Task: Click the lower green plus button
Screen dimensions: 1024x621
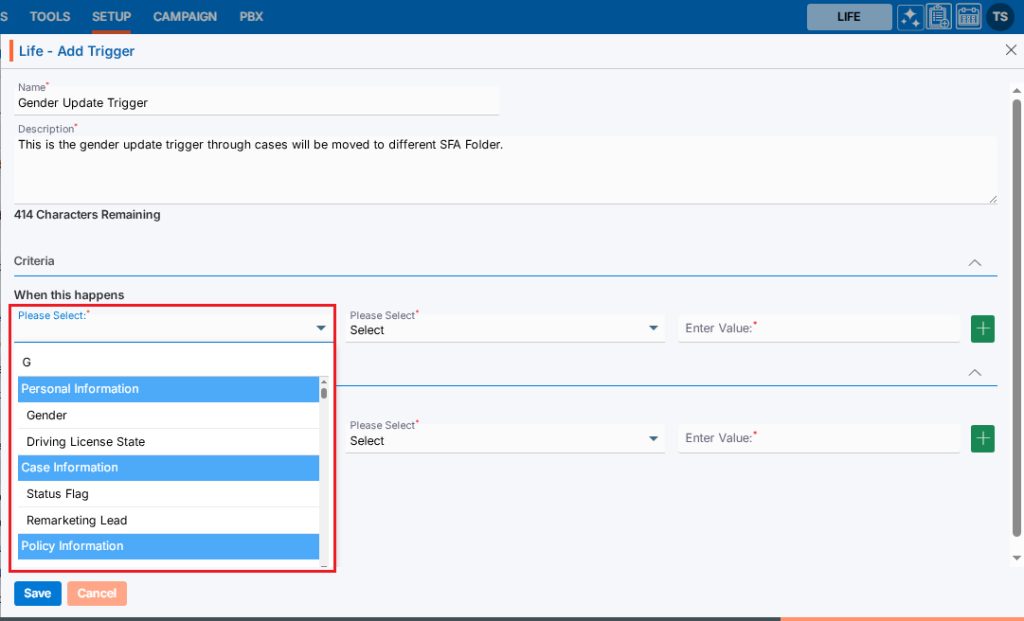Action: (983, 438)
